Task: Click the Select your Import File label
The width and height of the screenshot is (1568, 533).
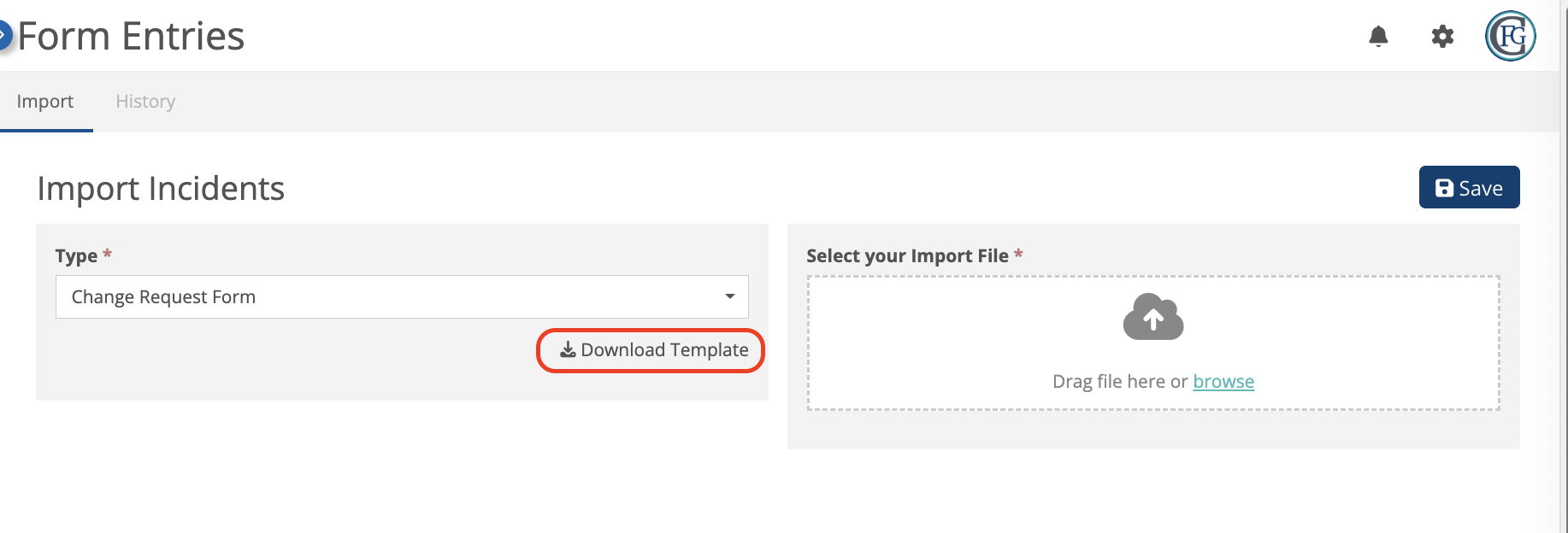Action: tap(907, 256)
